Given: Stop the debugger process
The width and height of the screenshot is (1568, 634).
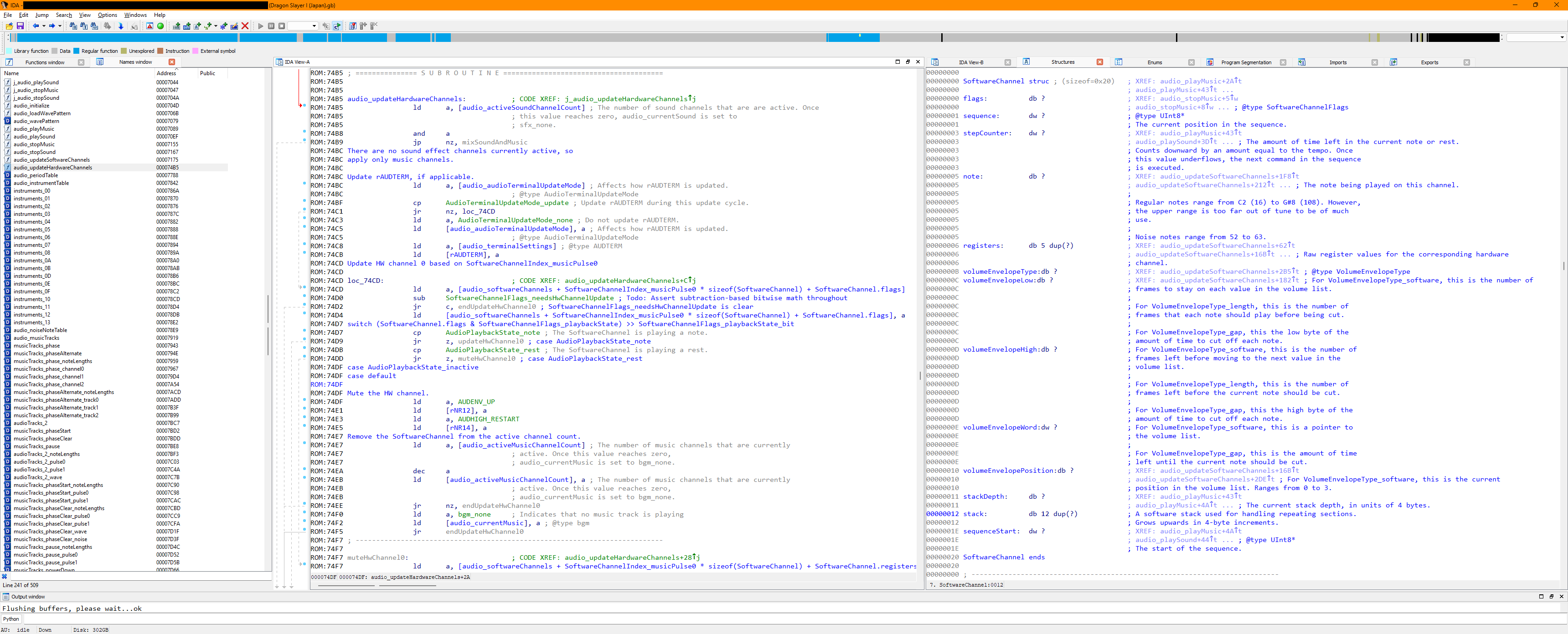Looking at the screenshot, I should pos(282,26).
